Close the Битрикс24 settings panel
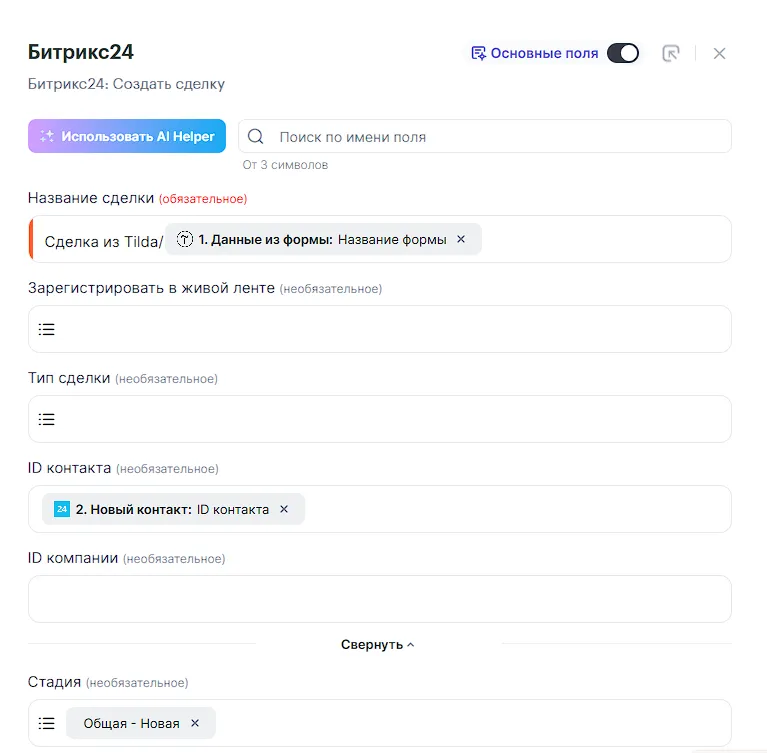This screenshot has height=753, width=767. (719, 54)
